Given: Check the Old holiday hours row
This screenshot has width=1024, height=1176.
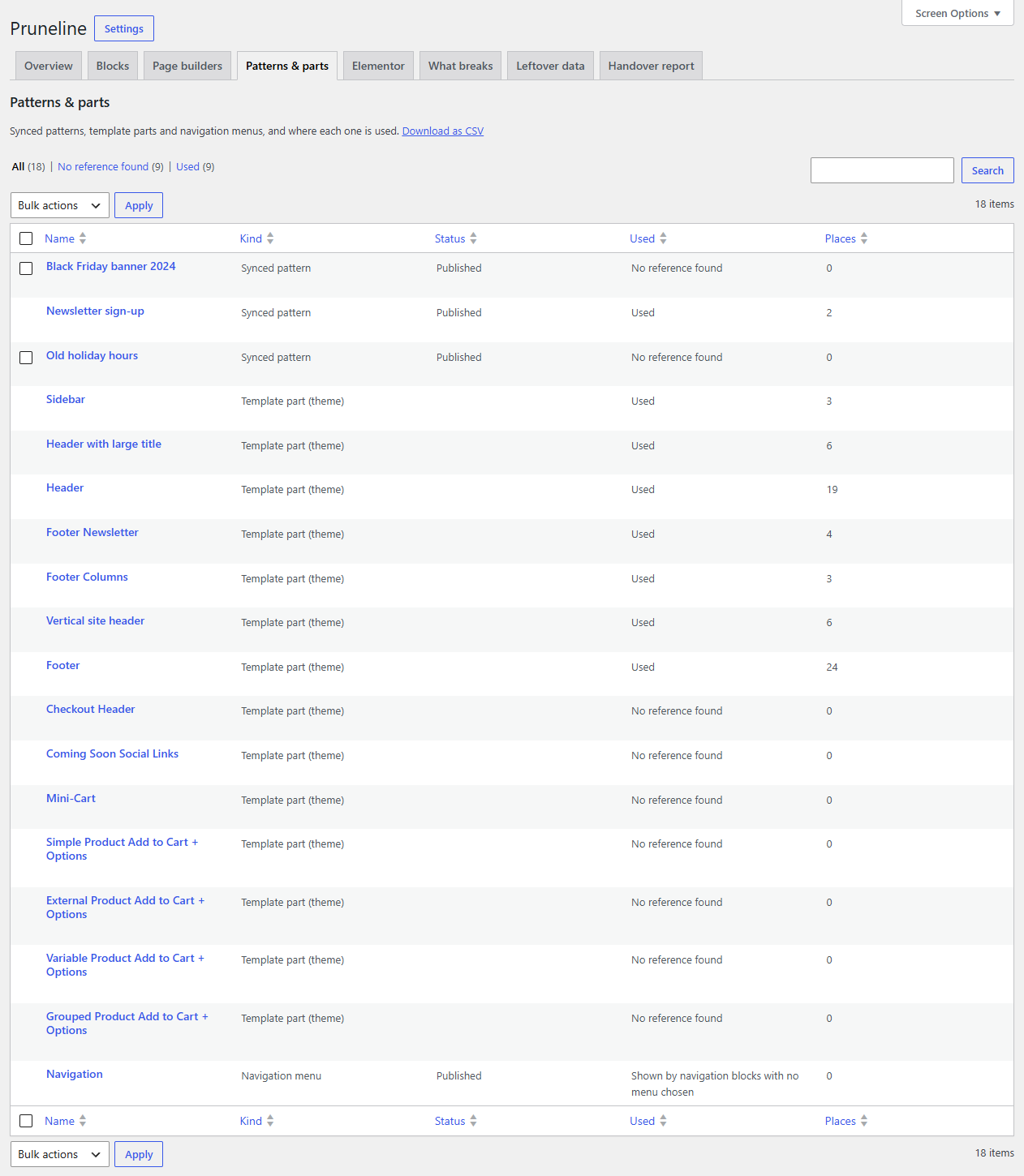Looking at the screenshot, I should tap(26, 358).
